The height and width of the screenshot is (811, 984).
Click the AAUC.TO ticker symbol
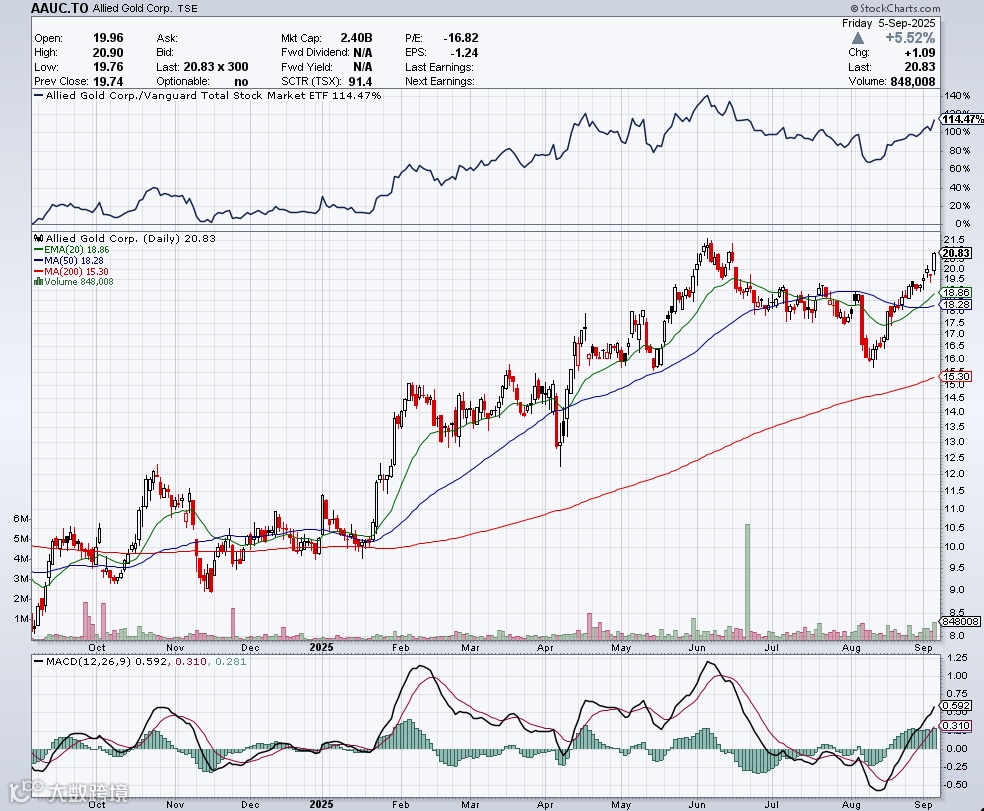pos(60,8)
